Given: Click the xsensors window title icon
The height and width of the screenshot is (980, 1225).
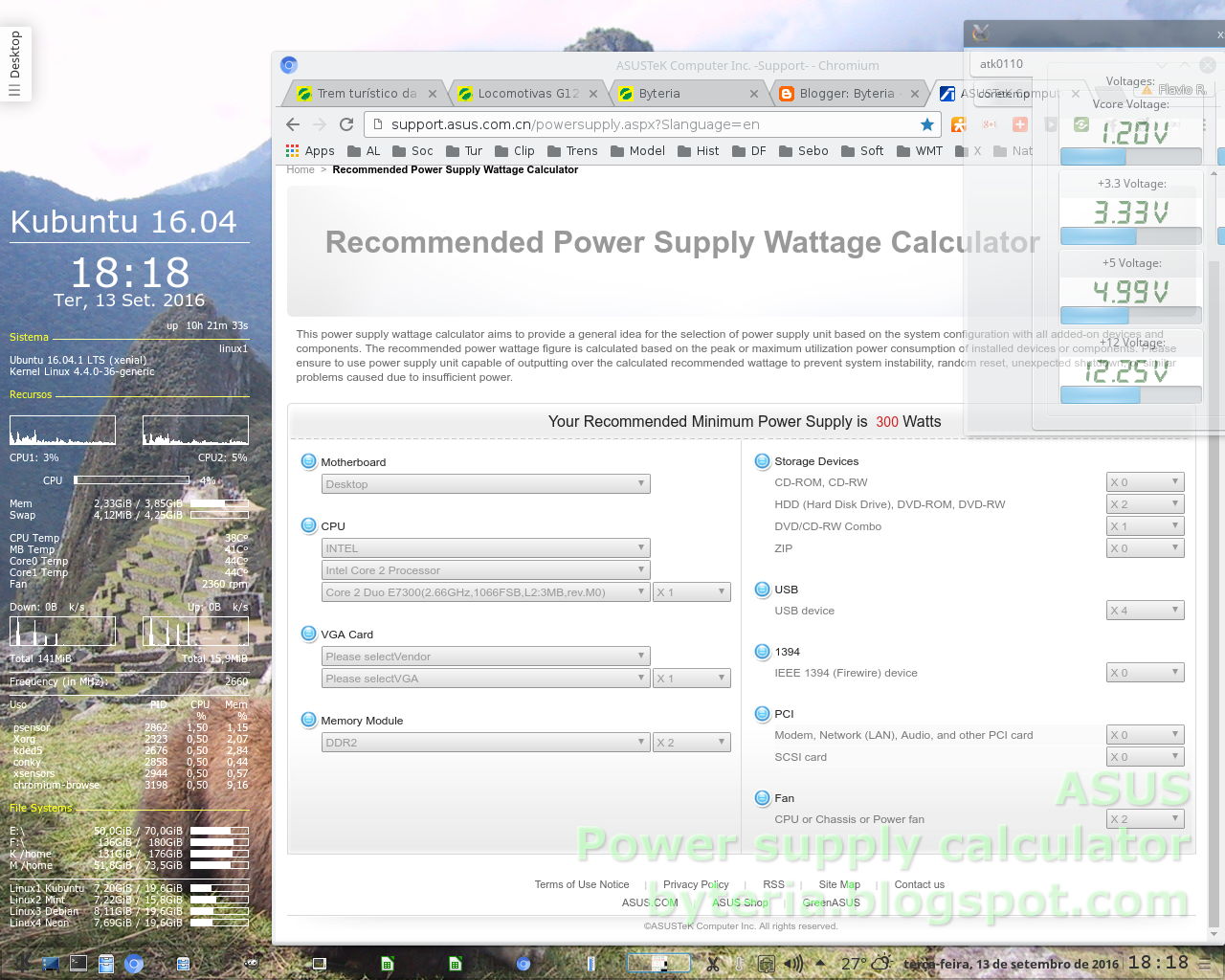Looking at the screenshot, I should click(979, 33).
